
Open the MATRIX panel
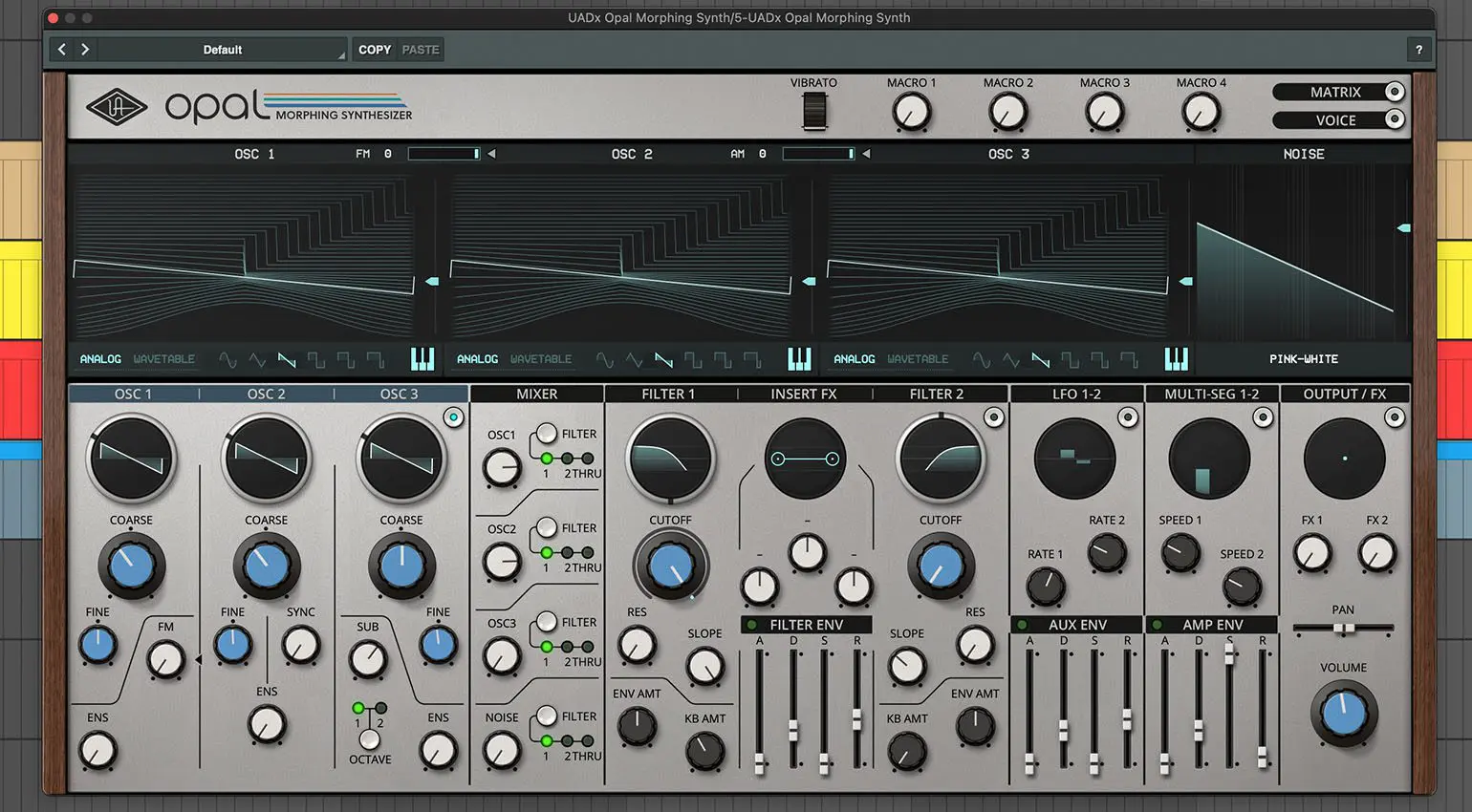click(x=1336, y=92)
